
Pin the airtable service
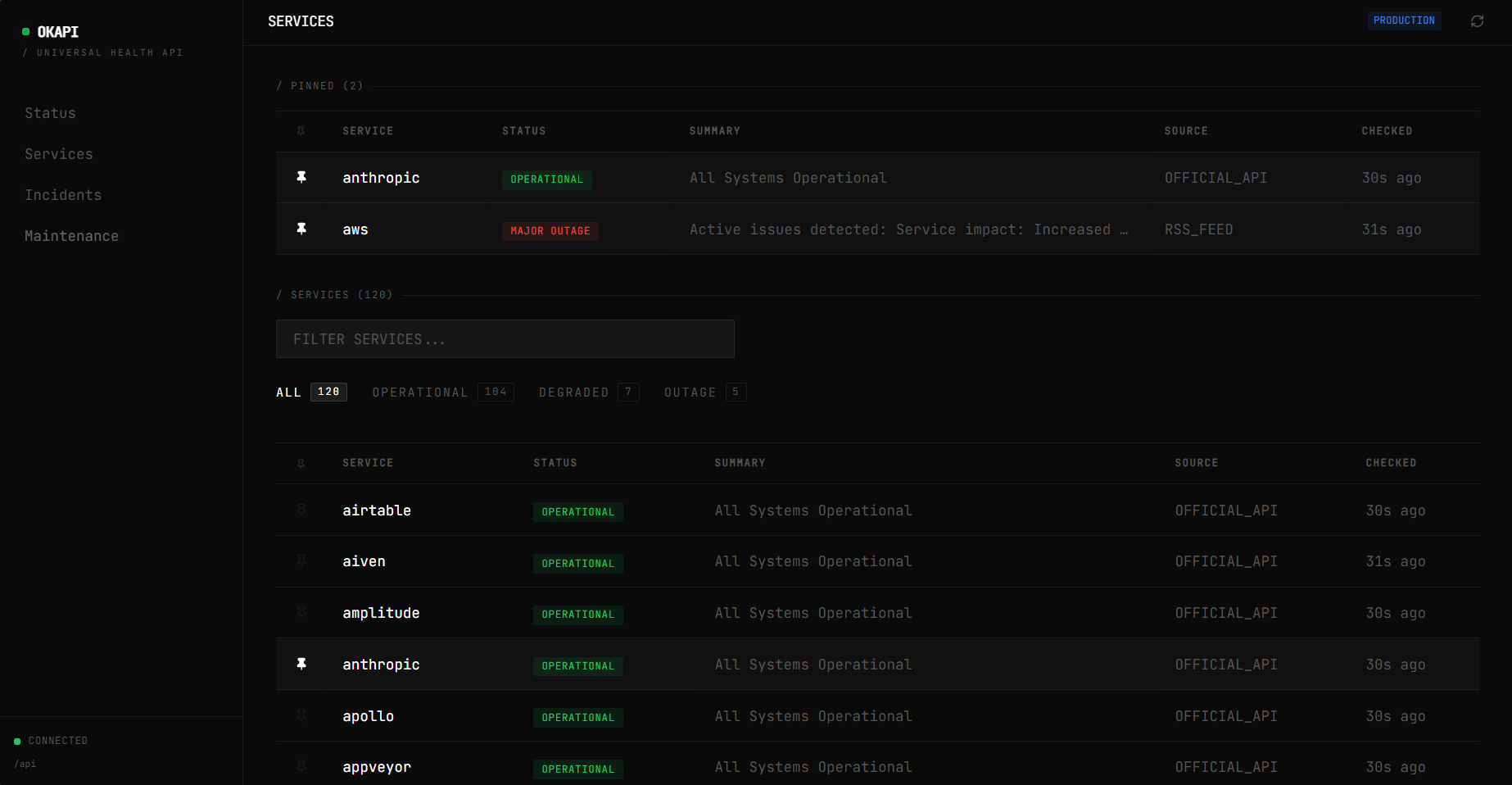click(x=301, y=510)
